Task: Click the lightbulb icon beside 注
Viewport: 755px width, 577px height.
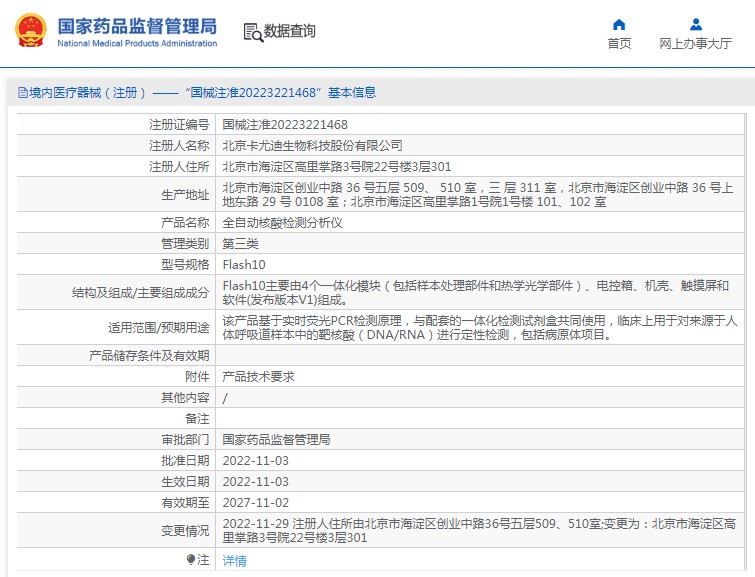Action: (x=191, y=559)
